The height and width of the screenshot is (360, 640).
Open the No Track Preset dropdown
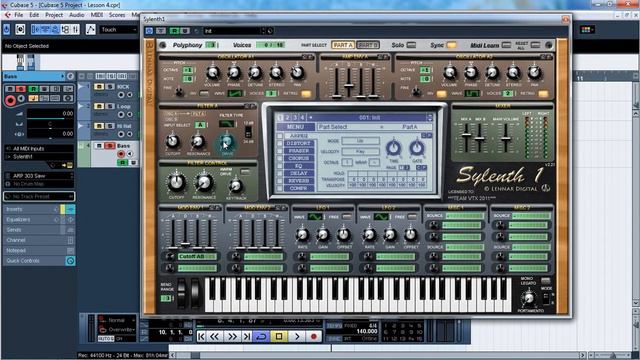point(39,196)
